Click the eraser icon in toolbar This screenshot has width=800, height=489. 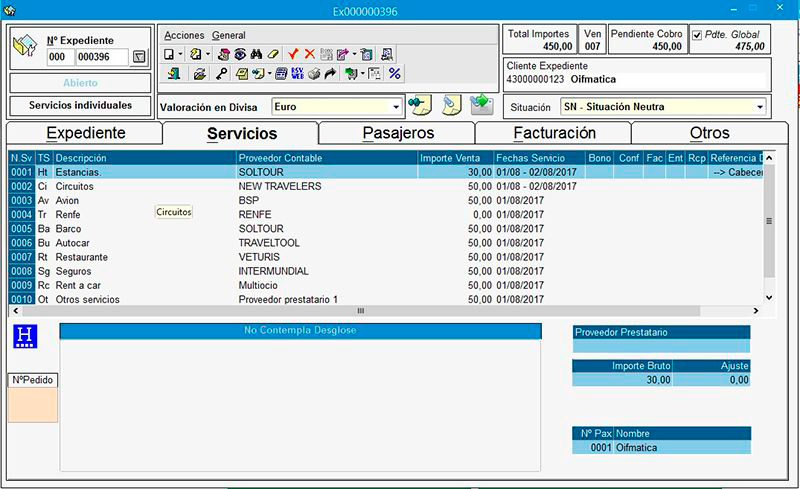coord(272,54)
